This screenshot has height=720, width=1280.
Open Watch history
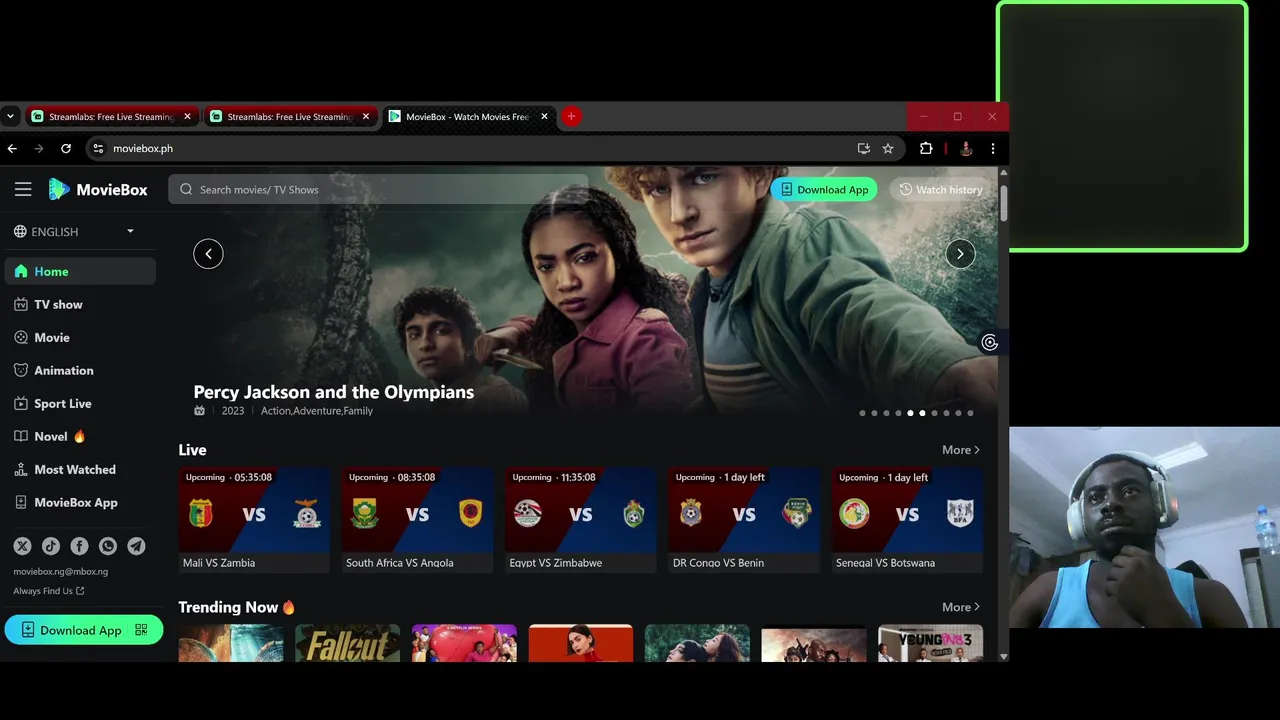[940, 189]
